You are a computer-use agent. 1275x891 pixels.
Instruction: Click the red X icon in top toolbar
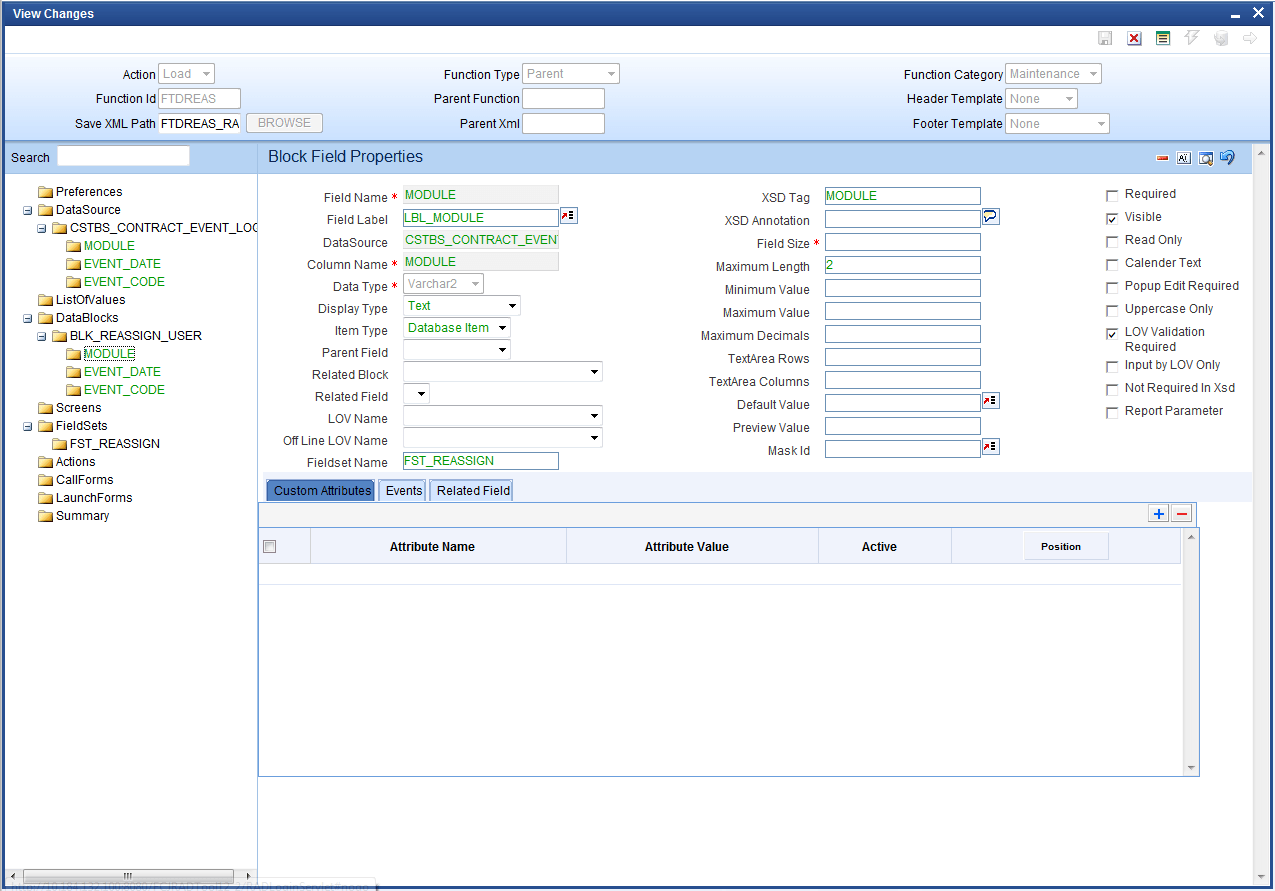1134,38
